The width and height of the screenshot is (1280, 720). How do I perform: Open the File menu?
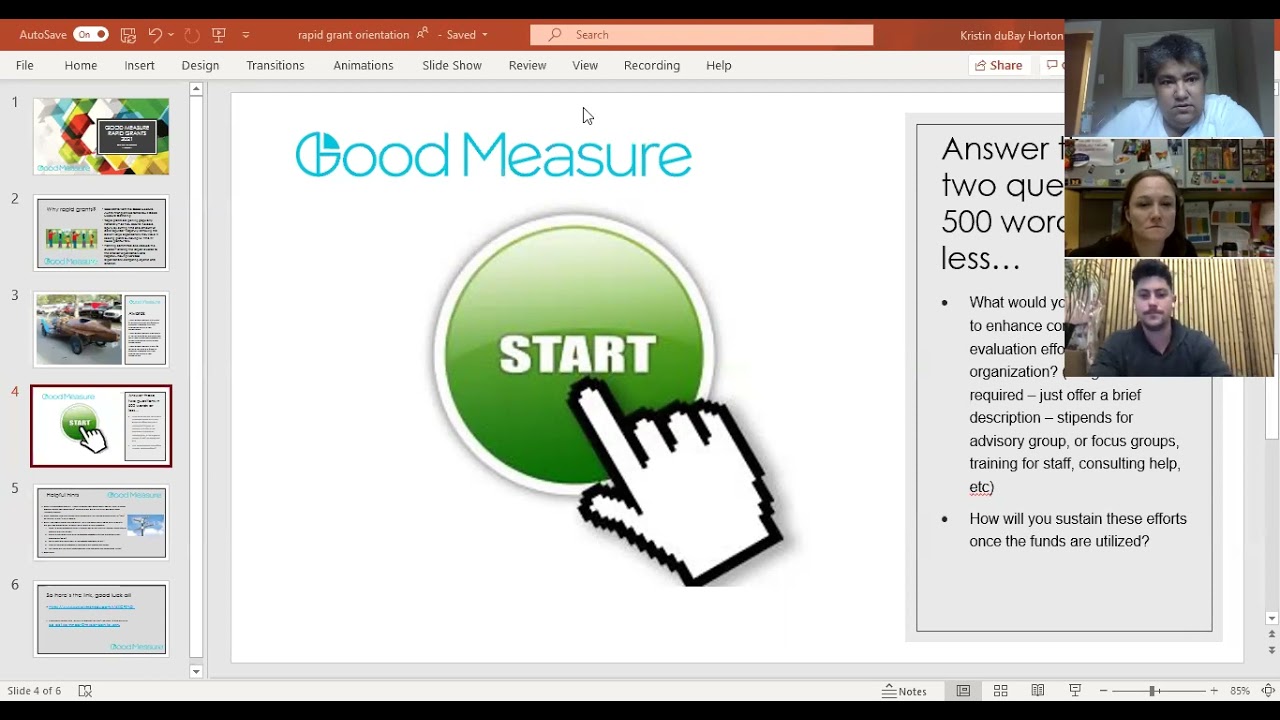[25, 65]
